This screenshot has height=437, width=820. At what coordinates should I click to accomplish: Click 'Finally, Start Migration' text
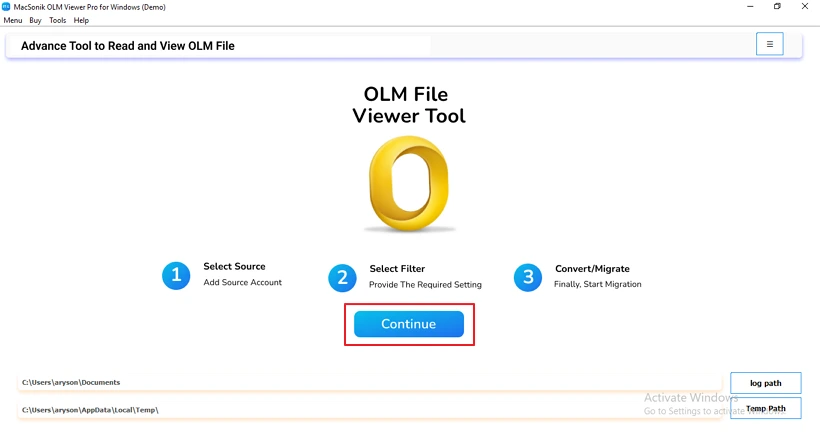pos(598,284)
